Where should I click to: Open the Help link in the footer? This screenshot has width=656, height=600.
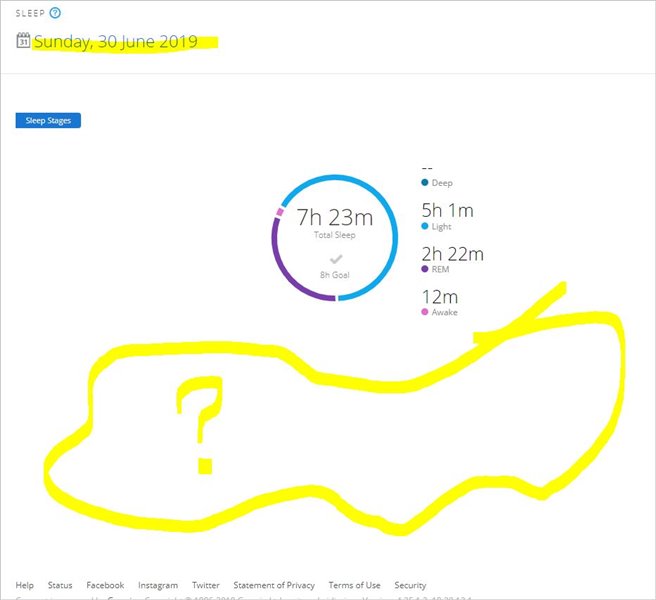(x=24, y=585)
